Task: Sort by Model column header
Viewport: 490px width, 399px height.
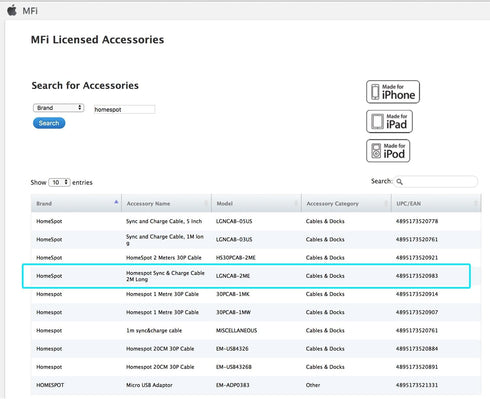Action: [x=256, y=203]
